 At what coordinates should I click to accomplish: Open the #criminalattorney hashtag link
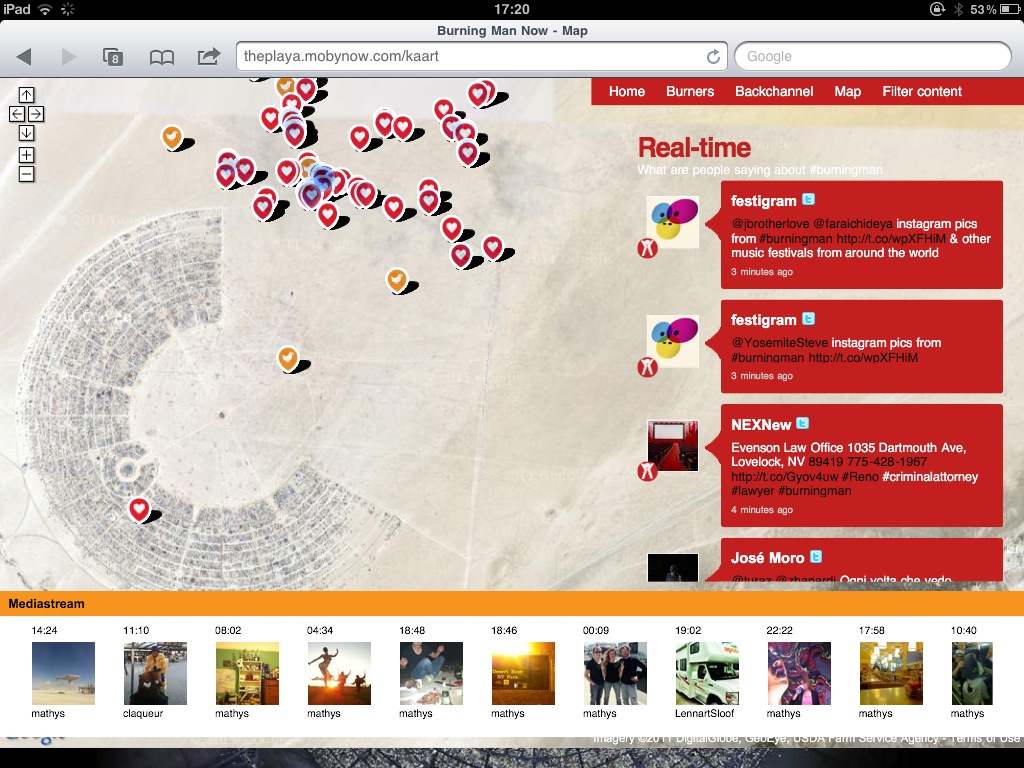pos(930,477)
